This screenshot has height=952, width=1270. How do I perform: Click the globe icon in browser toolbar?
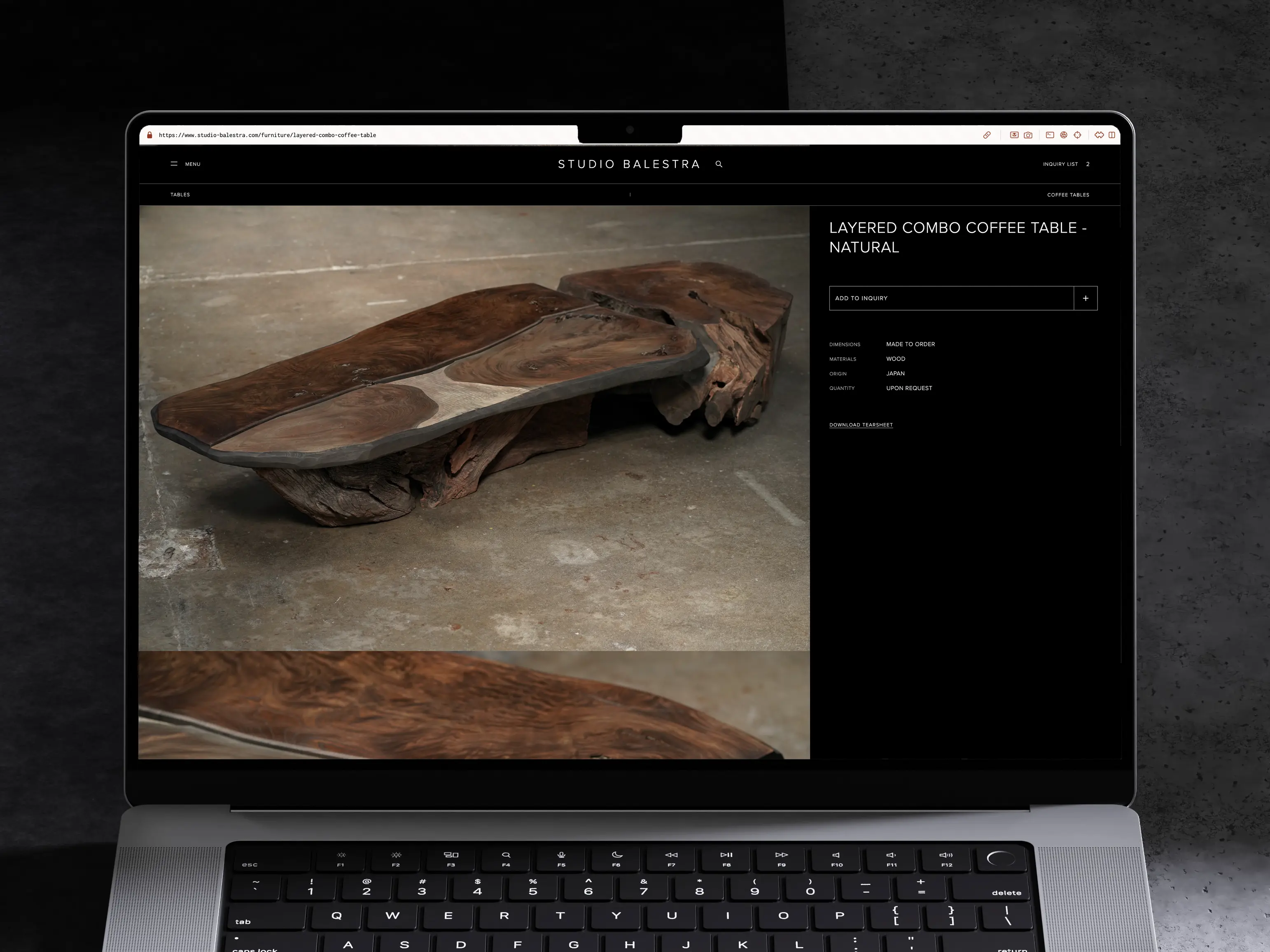point(1064,135)
